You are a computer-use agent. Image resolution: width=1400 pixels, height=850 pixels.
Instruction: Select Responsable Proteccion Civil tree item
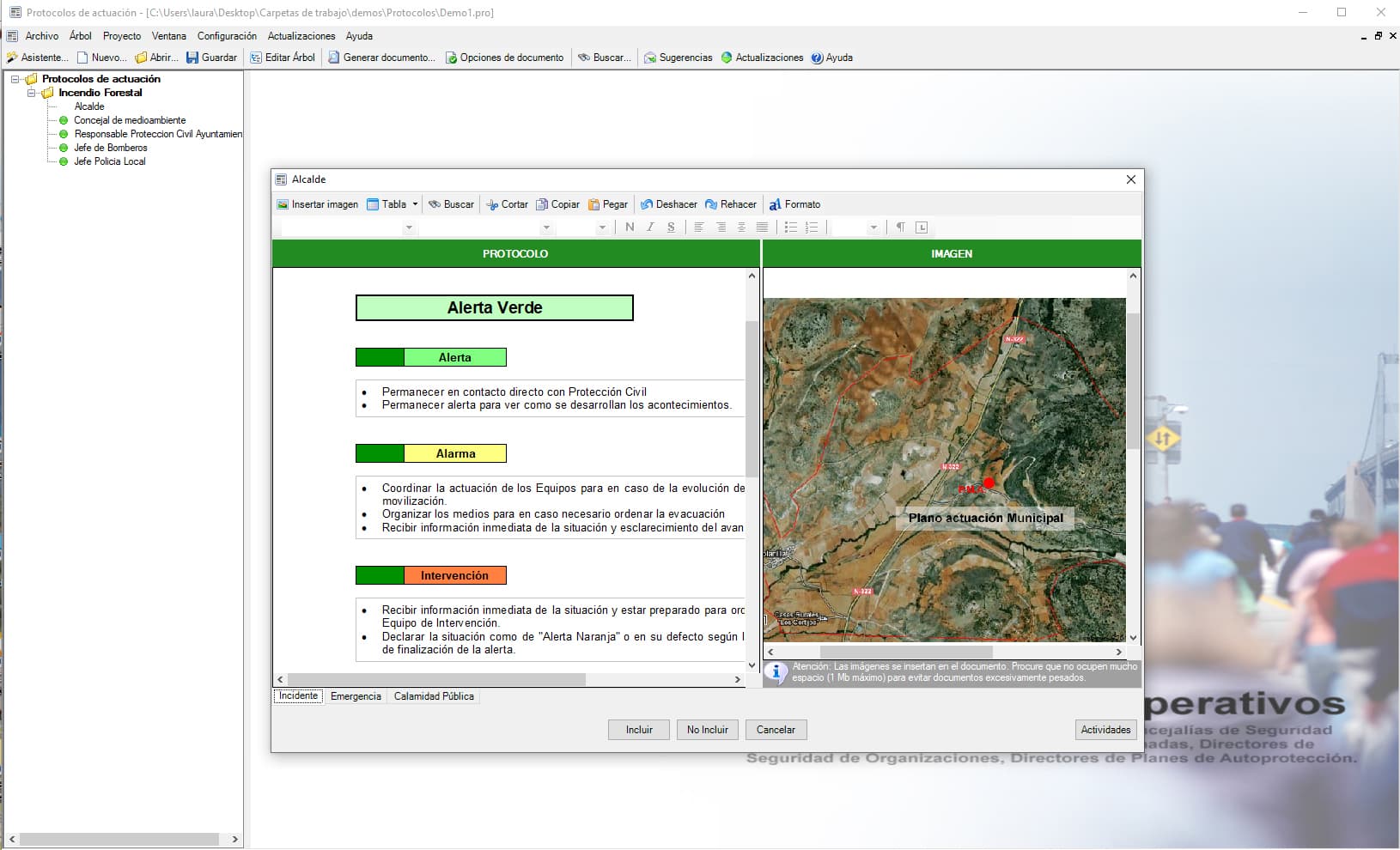point(158,134)
